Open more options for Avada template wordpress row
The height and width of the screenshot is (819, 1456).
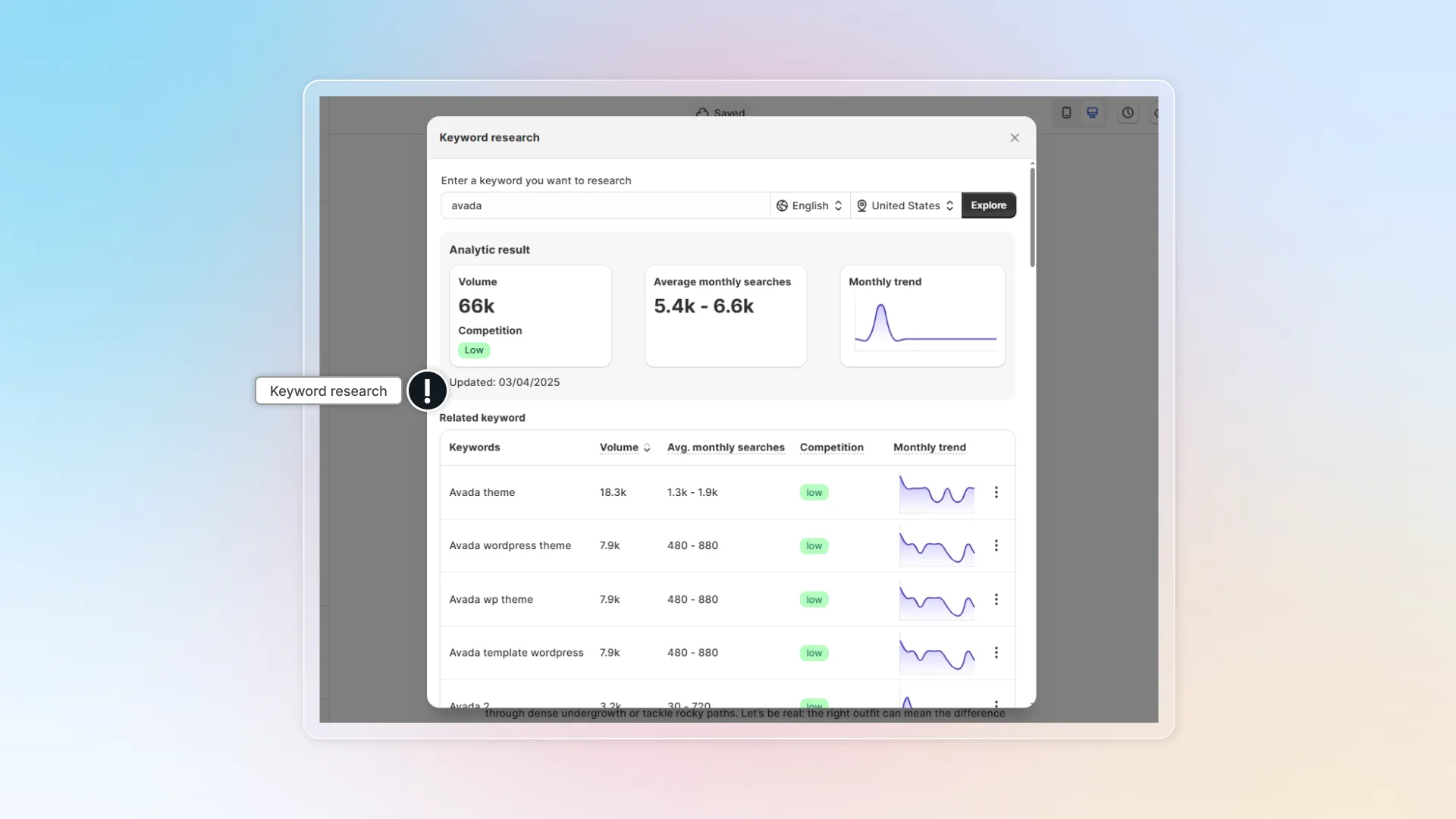pos(996,652)
